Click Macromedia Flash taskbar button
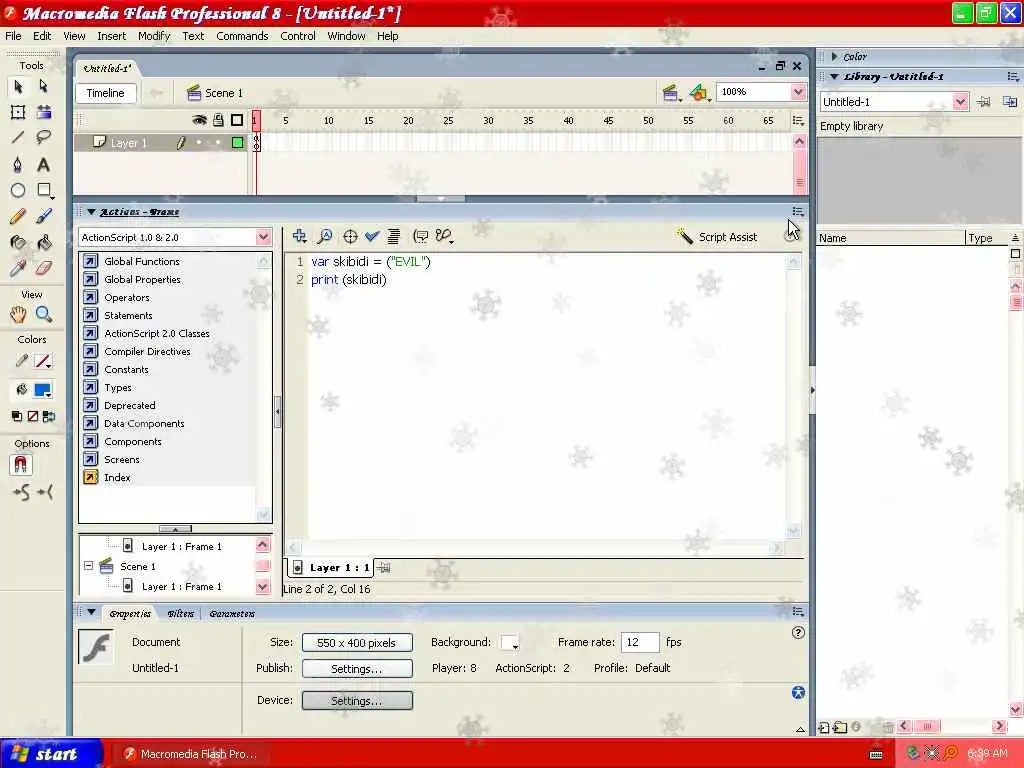This screenshot has height=768, width=1024. pos(191,754)
